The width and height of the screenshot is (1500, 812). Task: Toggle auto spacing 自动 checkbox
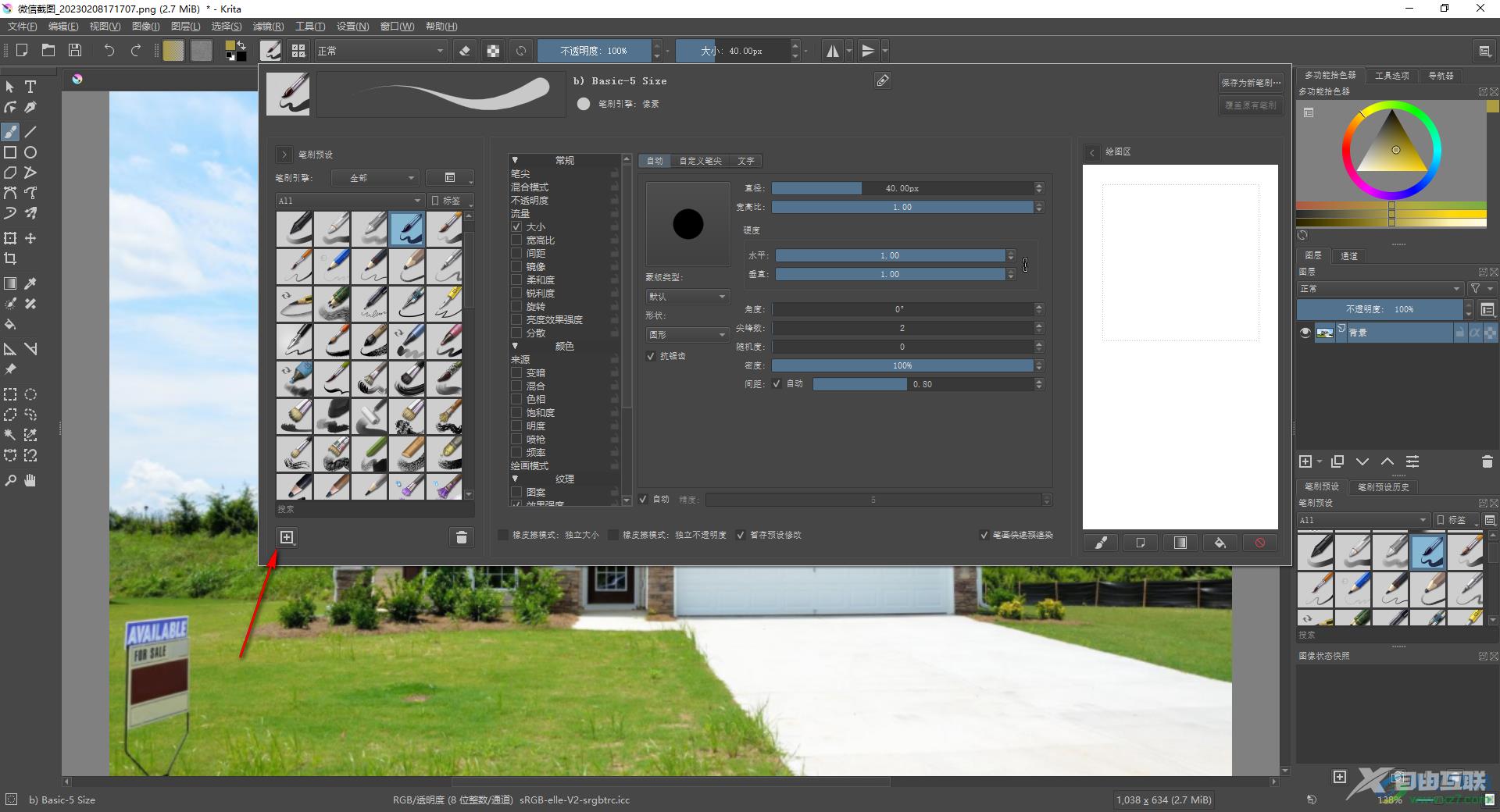click(x=777, y=384)
